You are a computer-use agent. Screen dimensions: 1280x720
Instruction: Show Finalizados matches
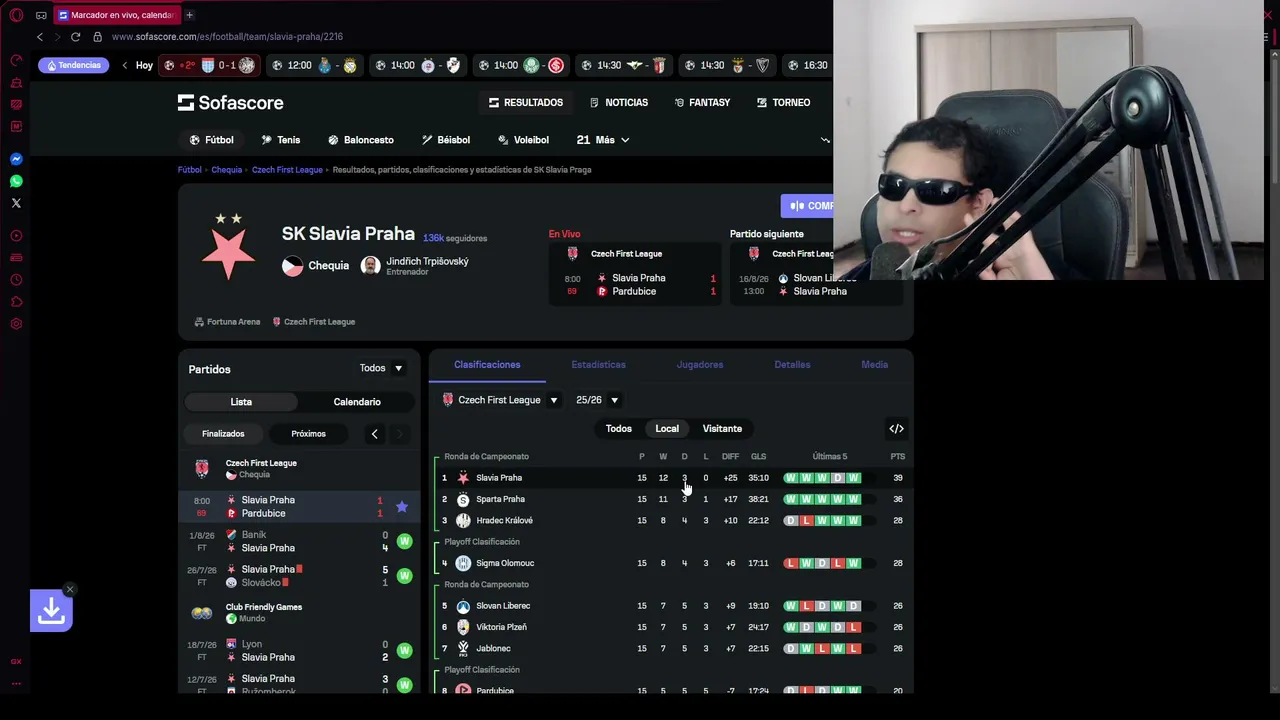pos(223,434)
